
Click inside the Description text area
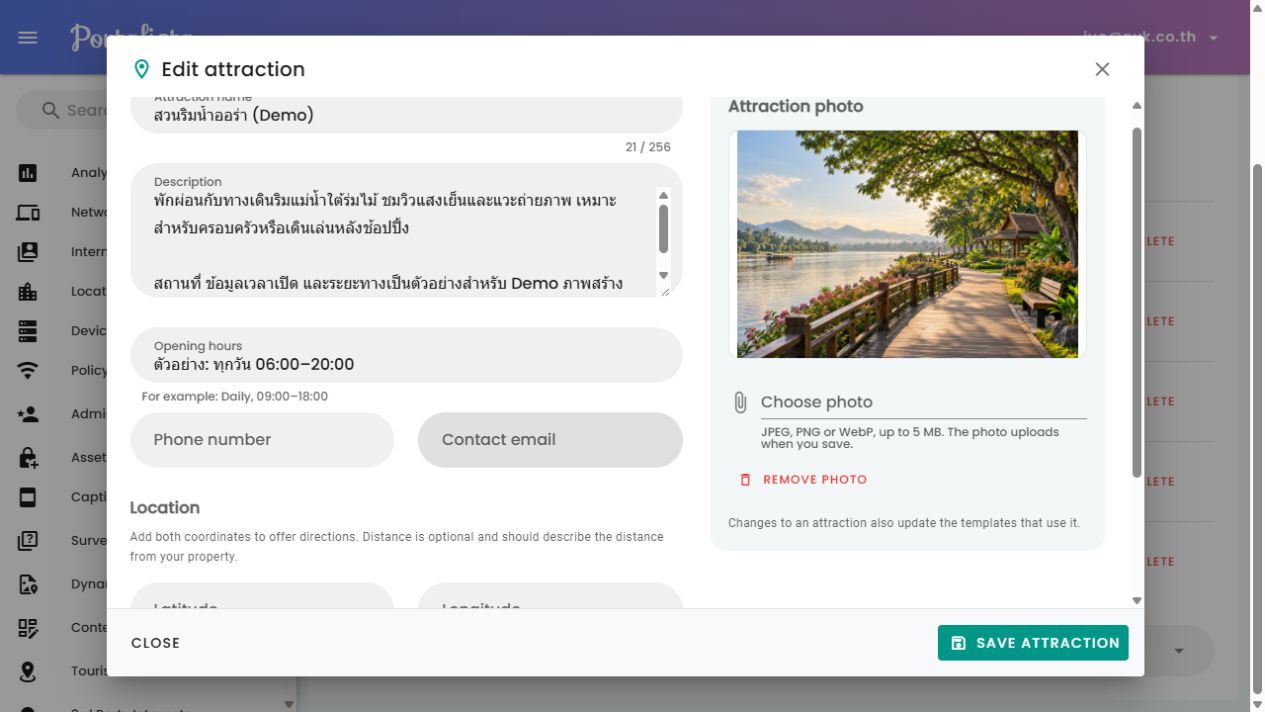point(407,232)
